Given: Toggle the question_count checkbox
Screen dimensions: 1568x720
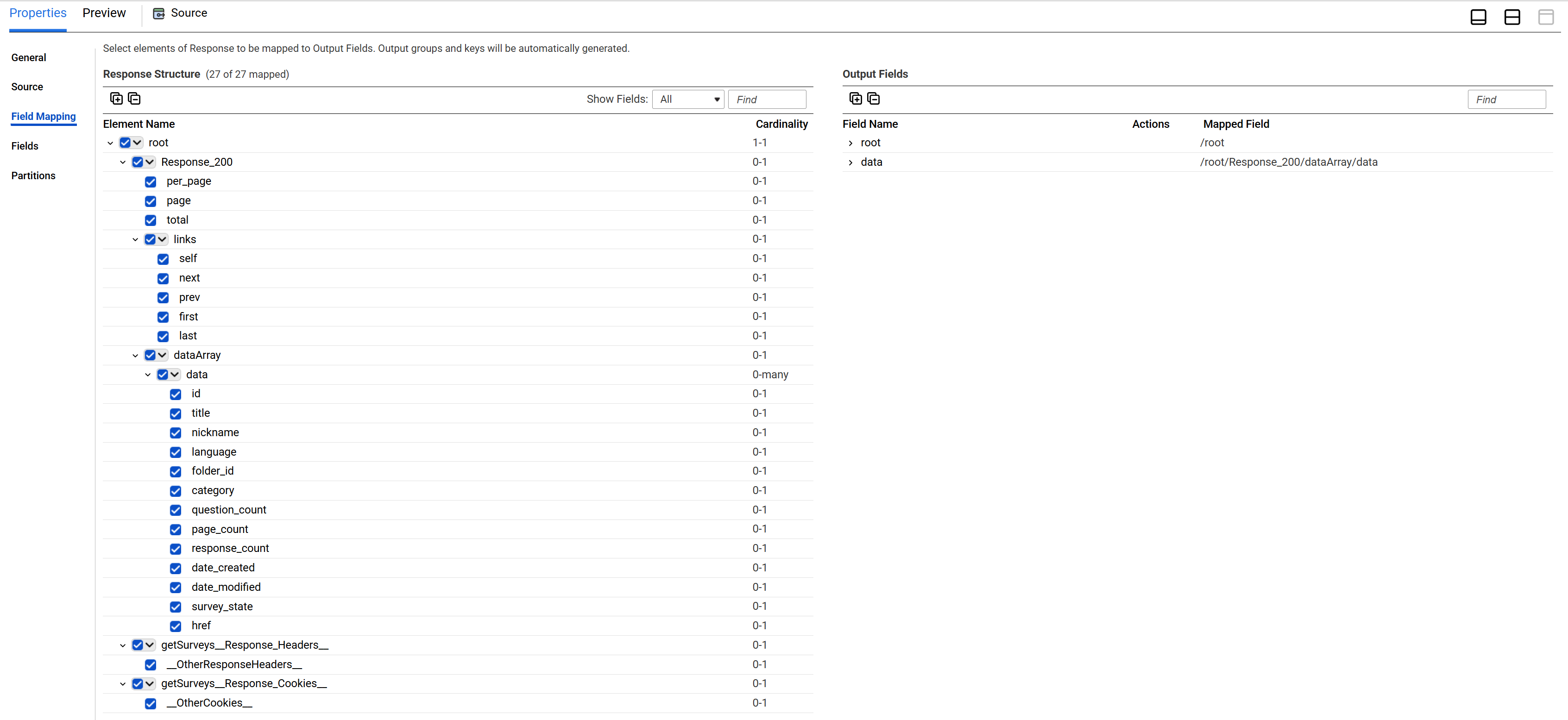Looking at the screenshot, I should (x=175, y=510).
